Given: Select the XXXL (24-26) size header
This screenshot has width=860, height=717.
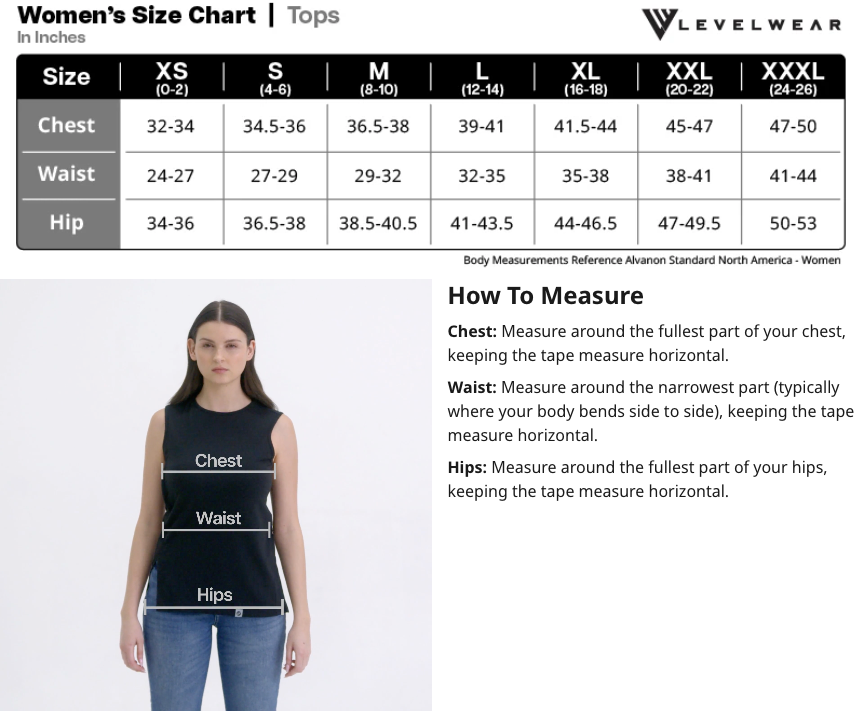Looking at the screenshot, I should (x=792, y=78).
